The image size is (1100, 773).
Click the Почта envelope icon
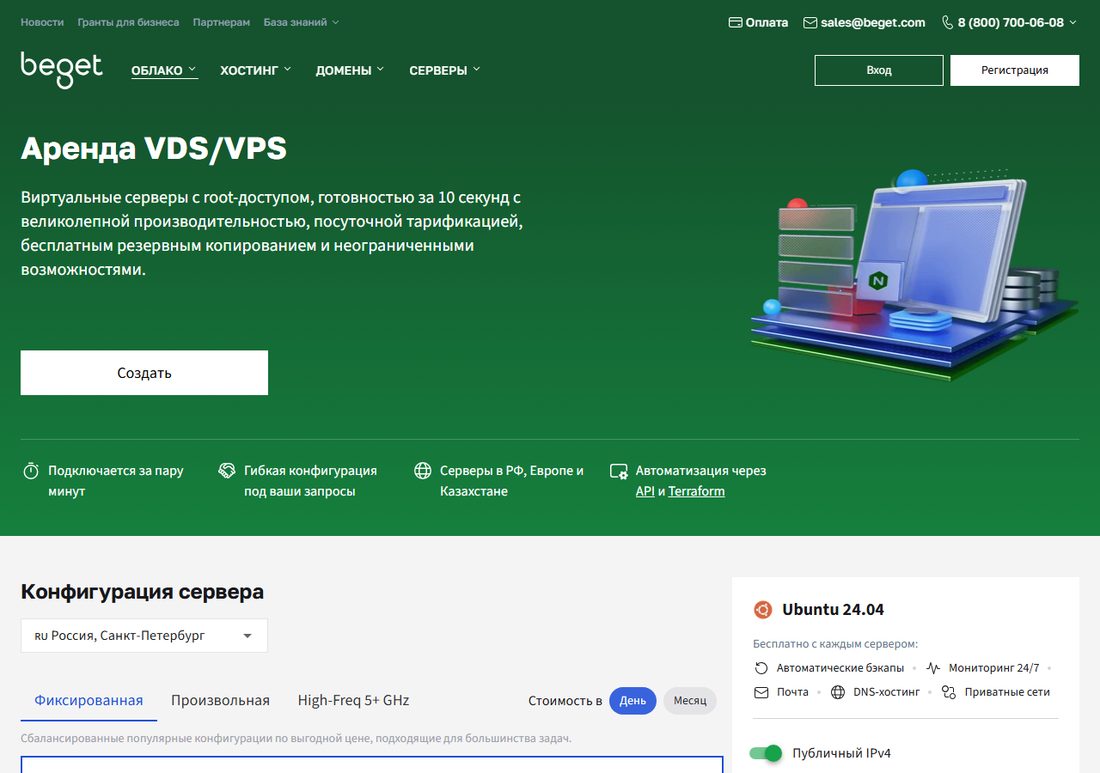tap(761, 692)
